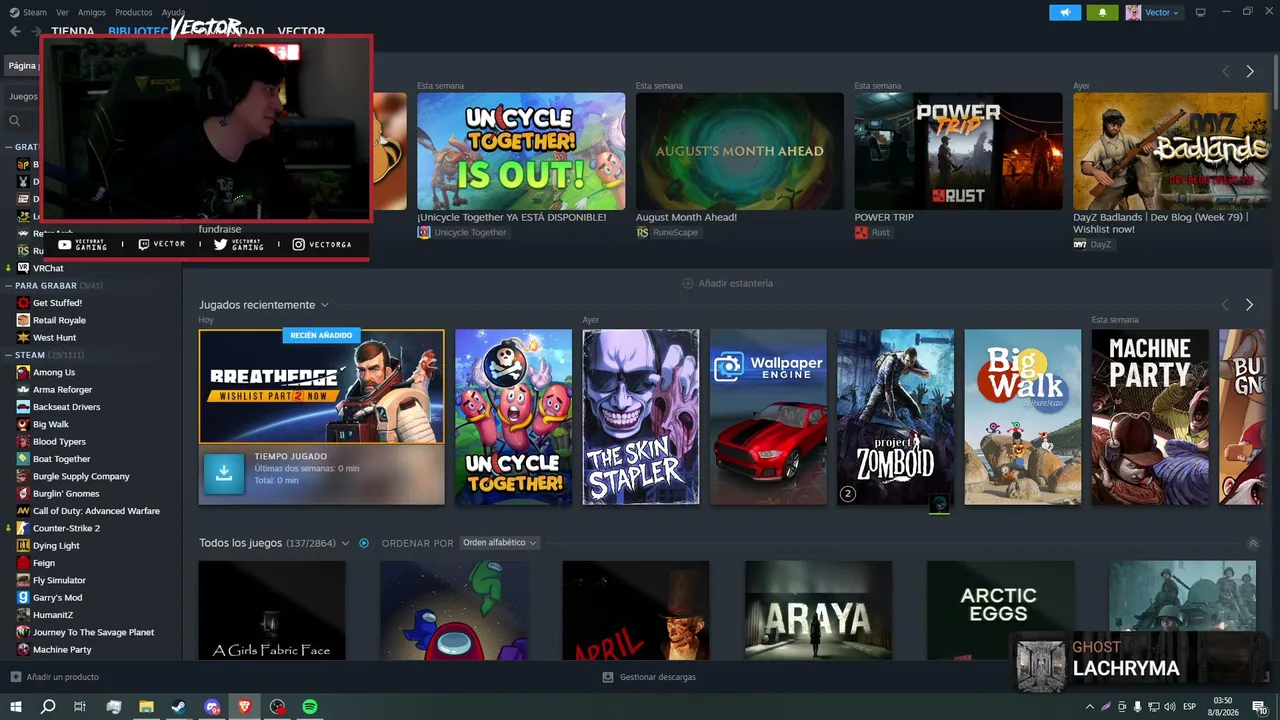Open Discord from the Windows taskbar

(212, 707)
